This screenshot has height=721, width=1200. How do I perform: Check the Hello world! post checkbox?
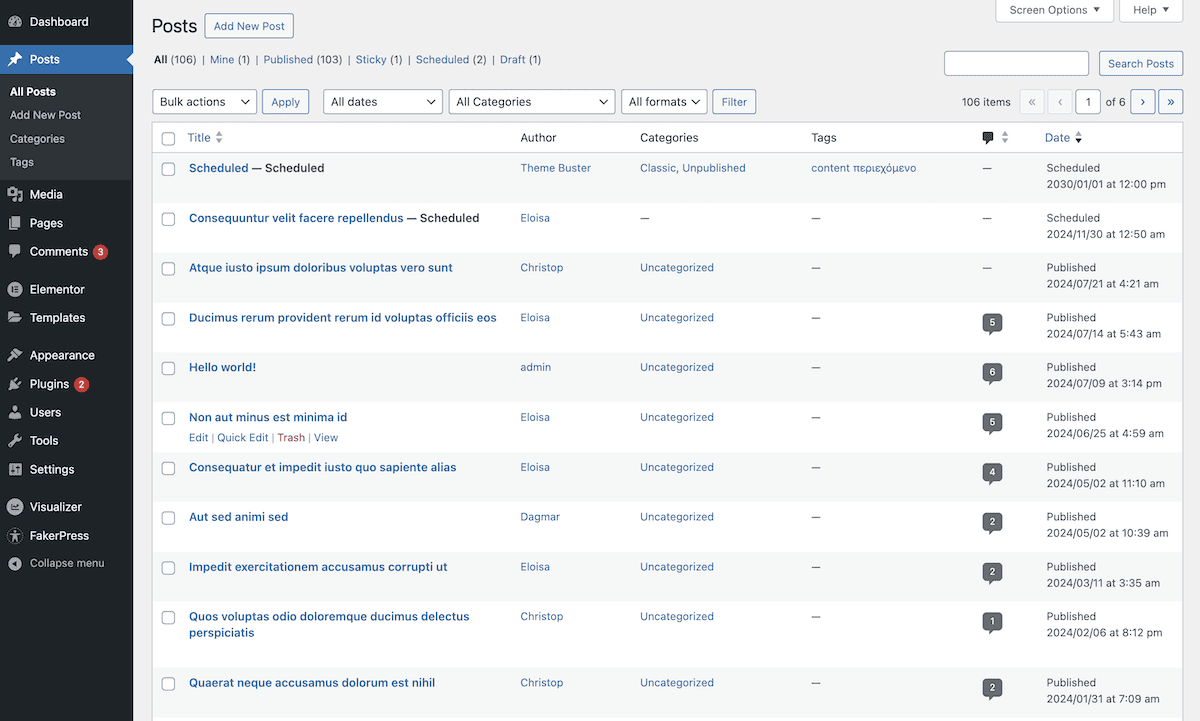pos(168,368)
